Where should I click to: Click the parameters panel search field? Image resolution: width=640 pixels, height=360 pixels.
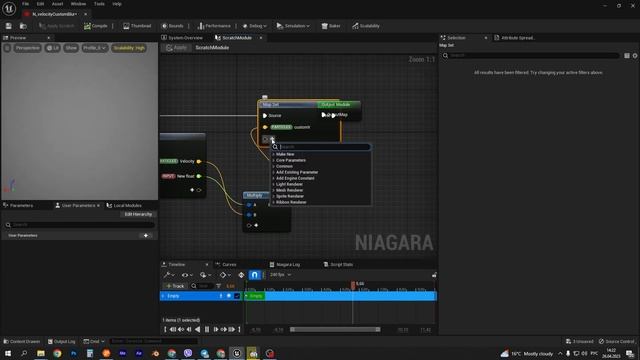click(x=80, y=224)
